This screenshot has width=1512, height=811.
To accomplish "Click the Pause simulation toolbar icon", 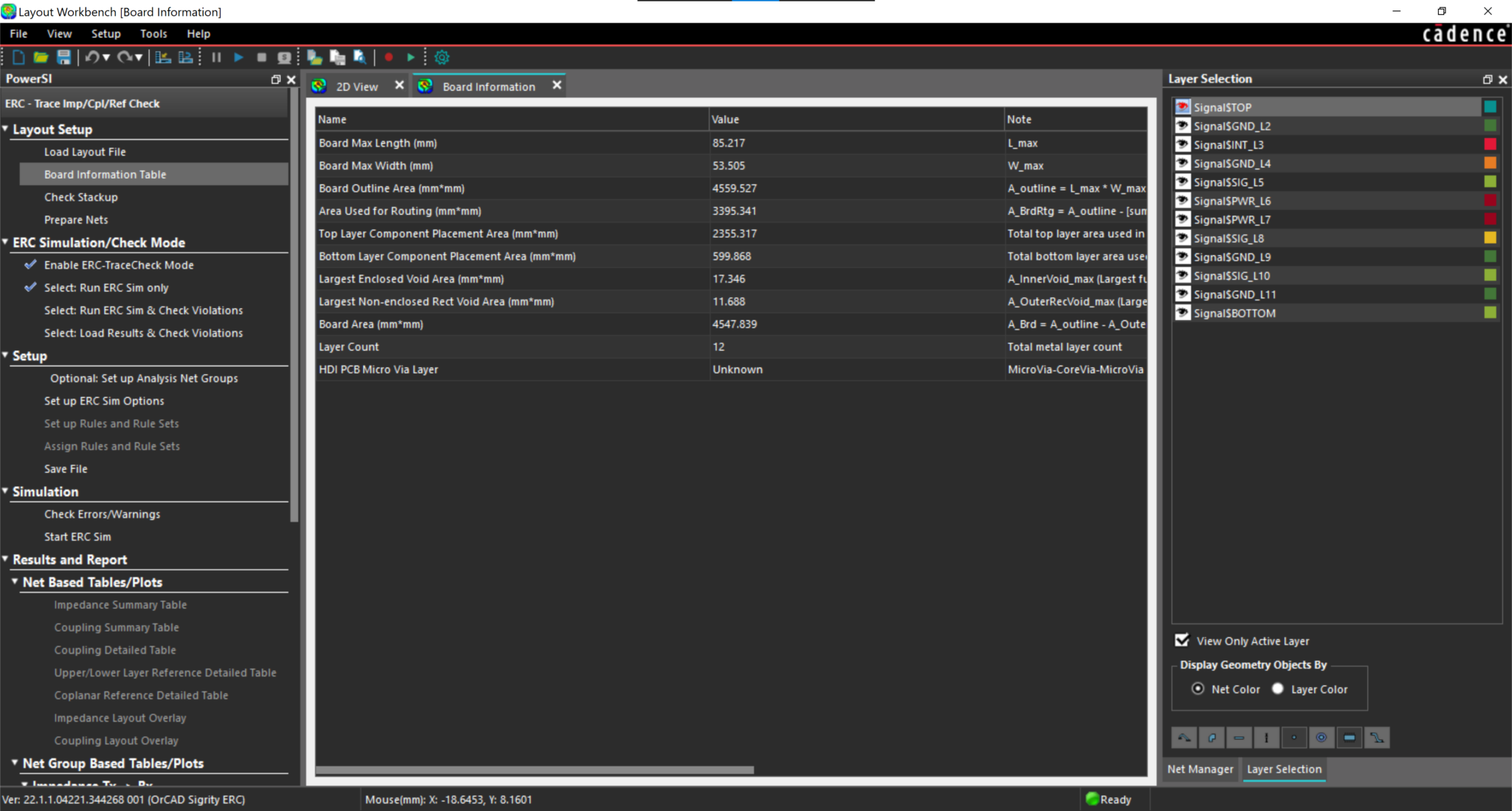I will [x=216, y=58].
